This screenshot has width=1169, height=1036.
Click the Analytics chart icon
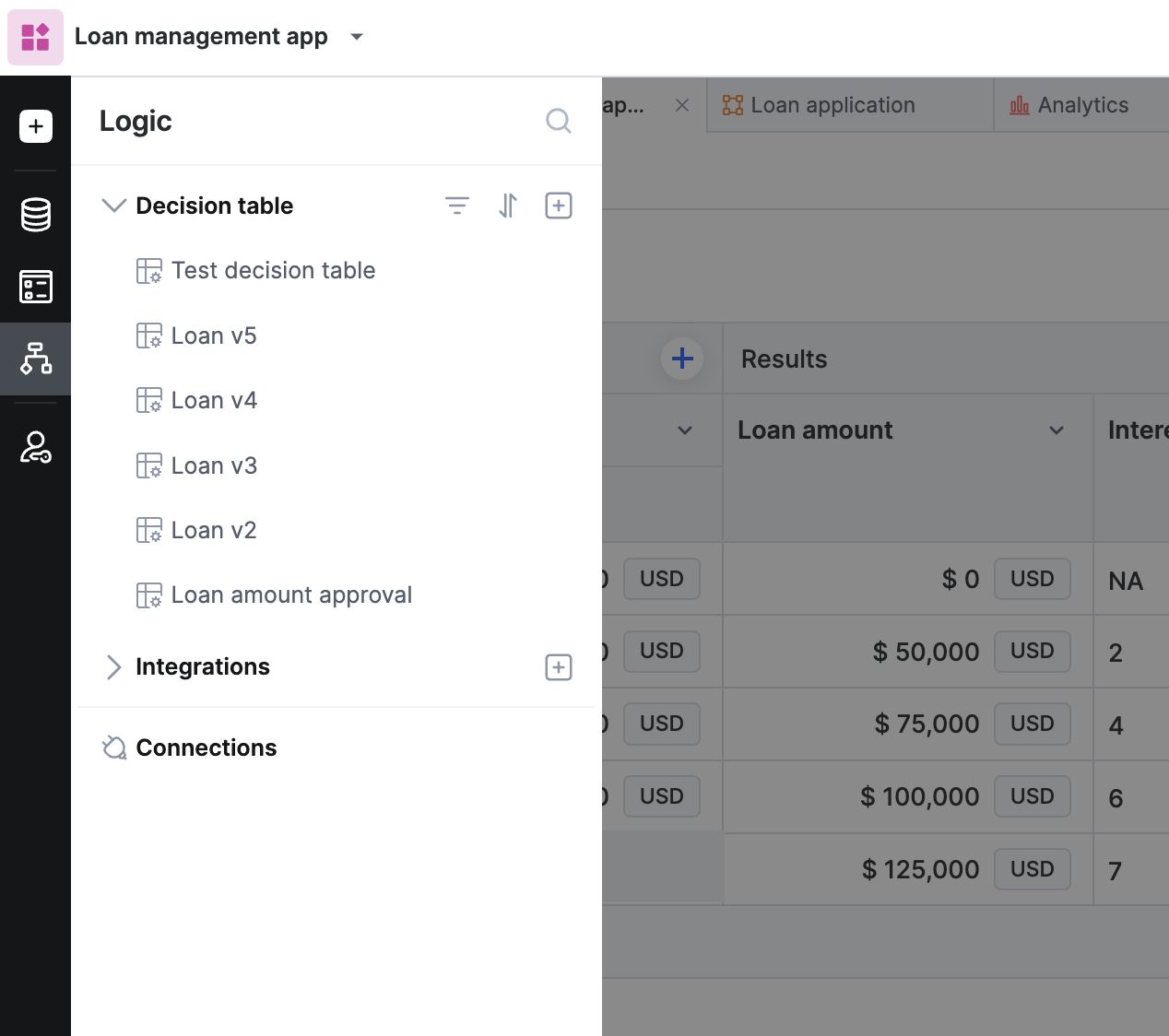(x=1020, y=105)
